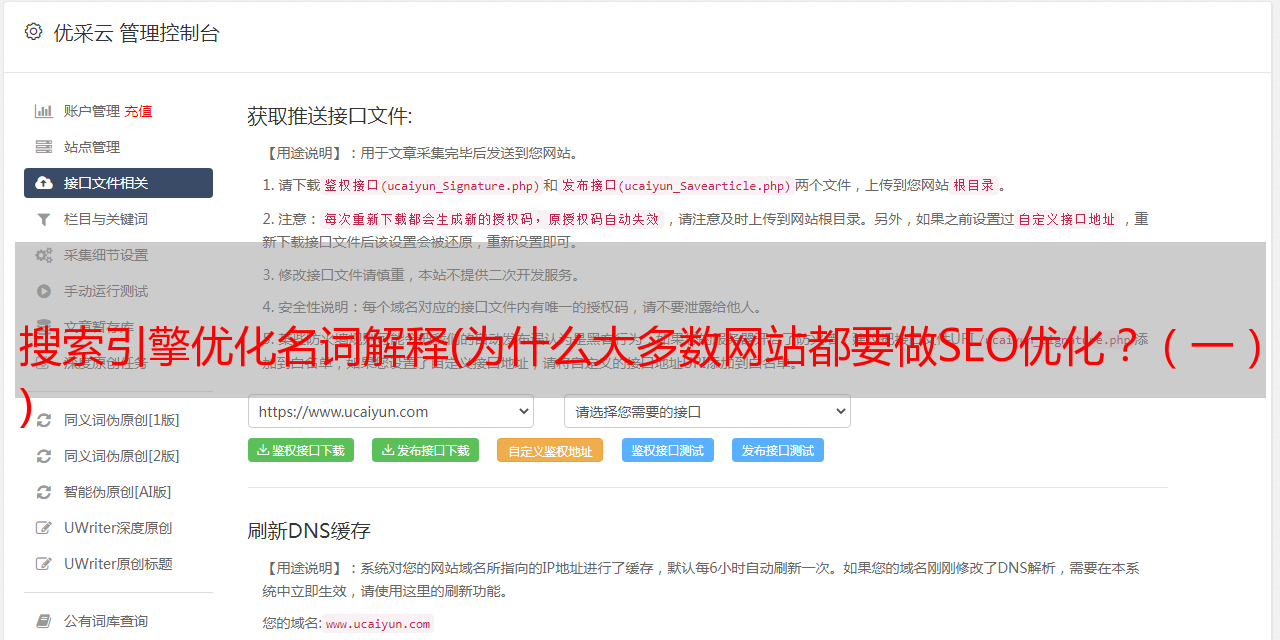Open 栏目与关键词 via its filter icon
Image resolution: width=1280 pixels, height=640 pixels.
point(44,219)
